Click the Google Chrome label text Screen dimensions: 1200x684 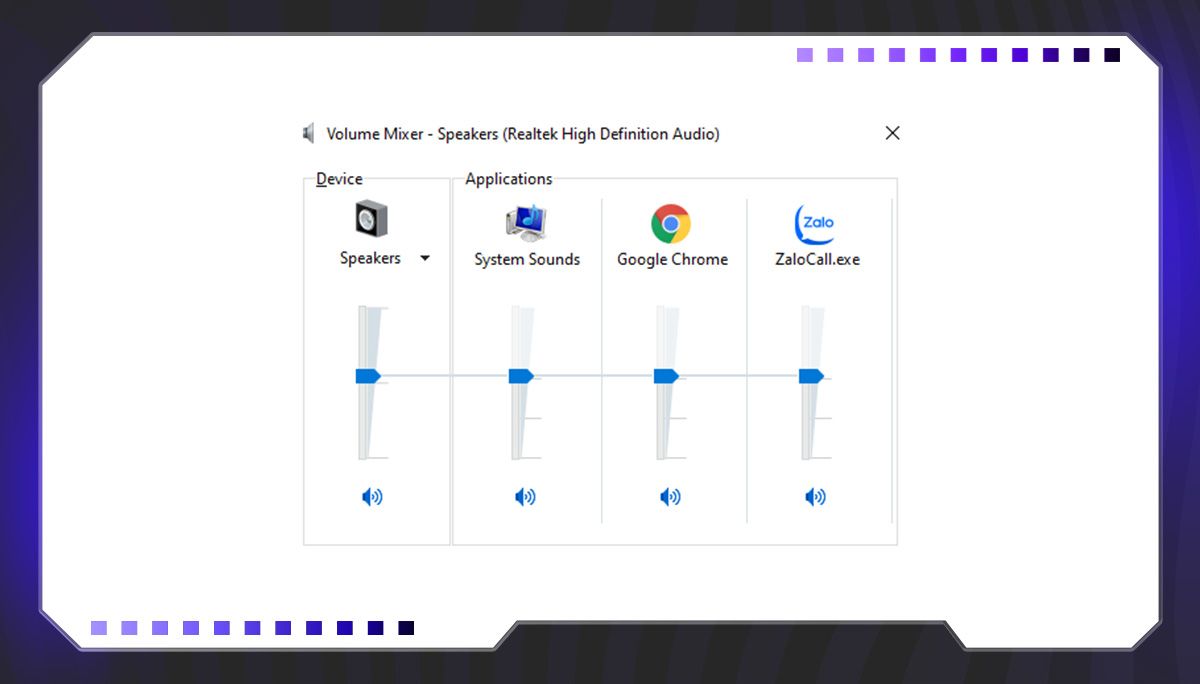coord(672,259)
